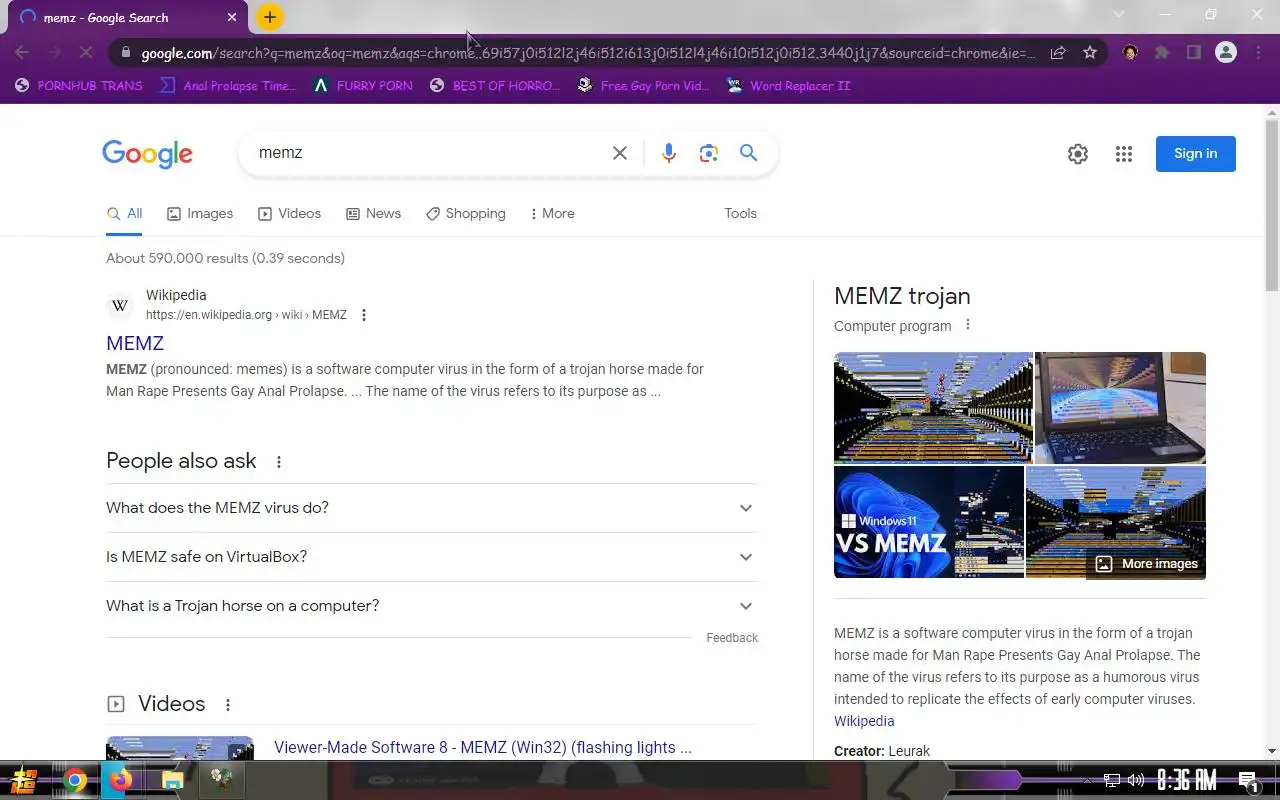The width and height of the screenshot is (1280, 800).
Task: Open the MEMZ Wikipedia result title link
Action: [135, 343]
